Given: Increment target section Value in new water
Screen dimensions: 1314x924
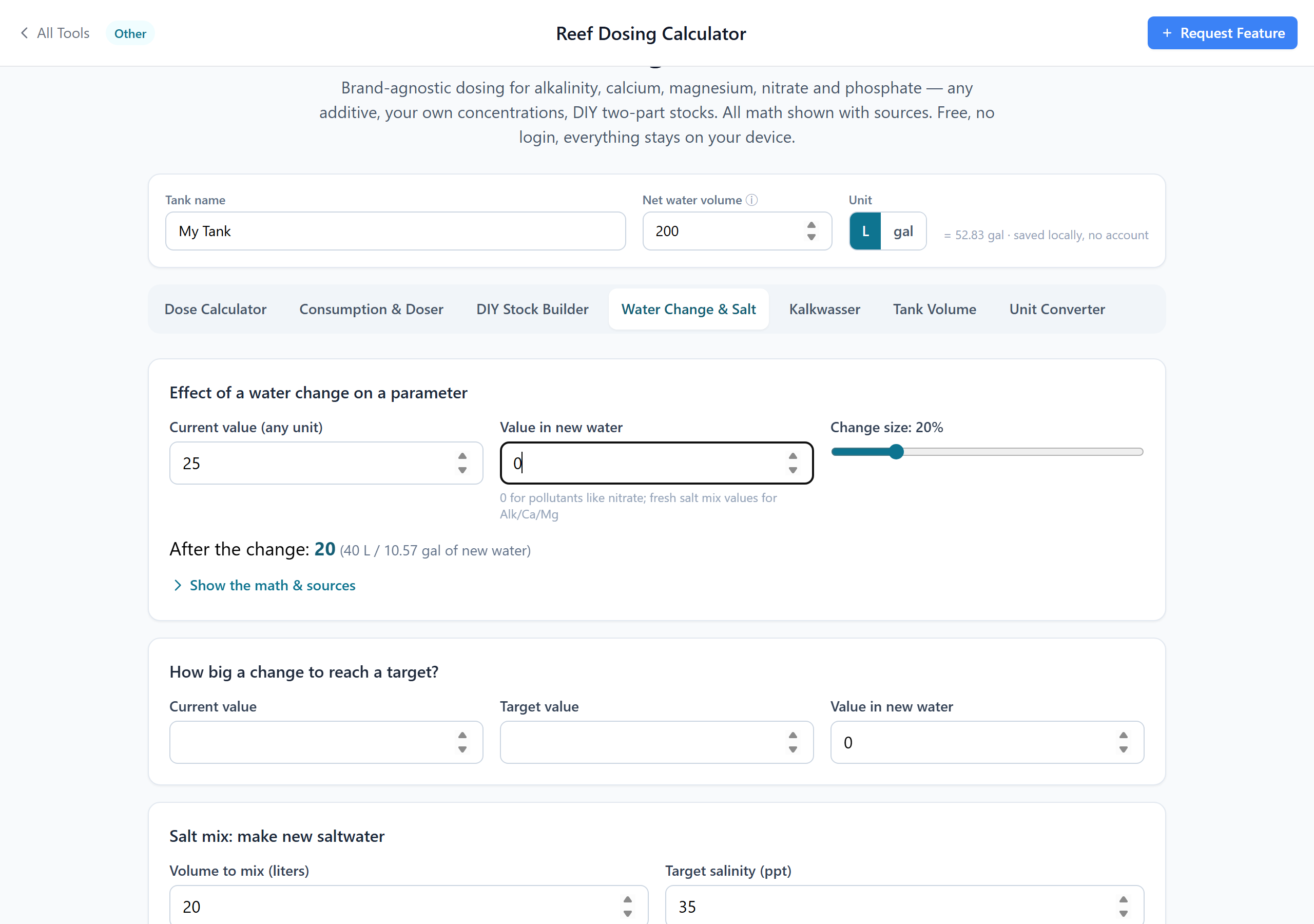Looking at the screenshot, I should coord(1123,736).
